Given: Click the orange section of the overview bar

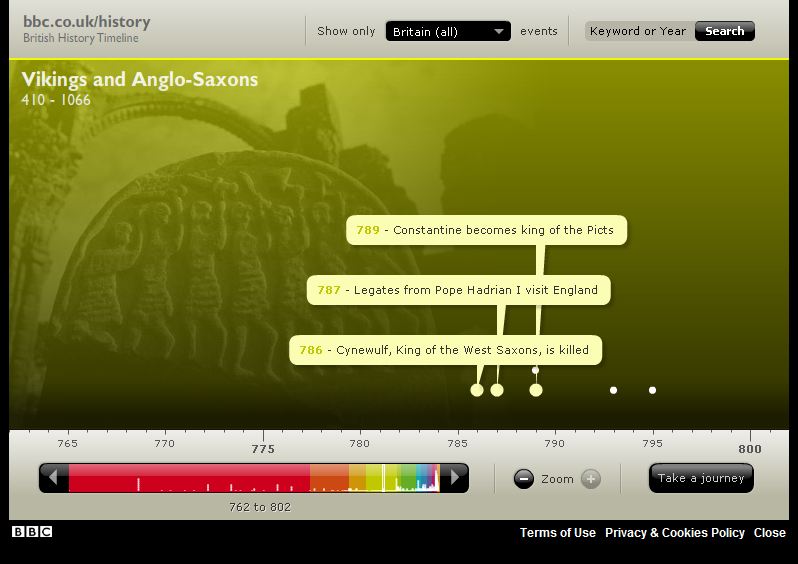Looking at the screenshot, I should point(329,477).
